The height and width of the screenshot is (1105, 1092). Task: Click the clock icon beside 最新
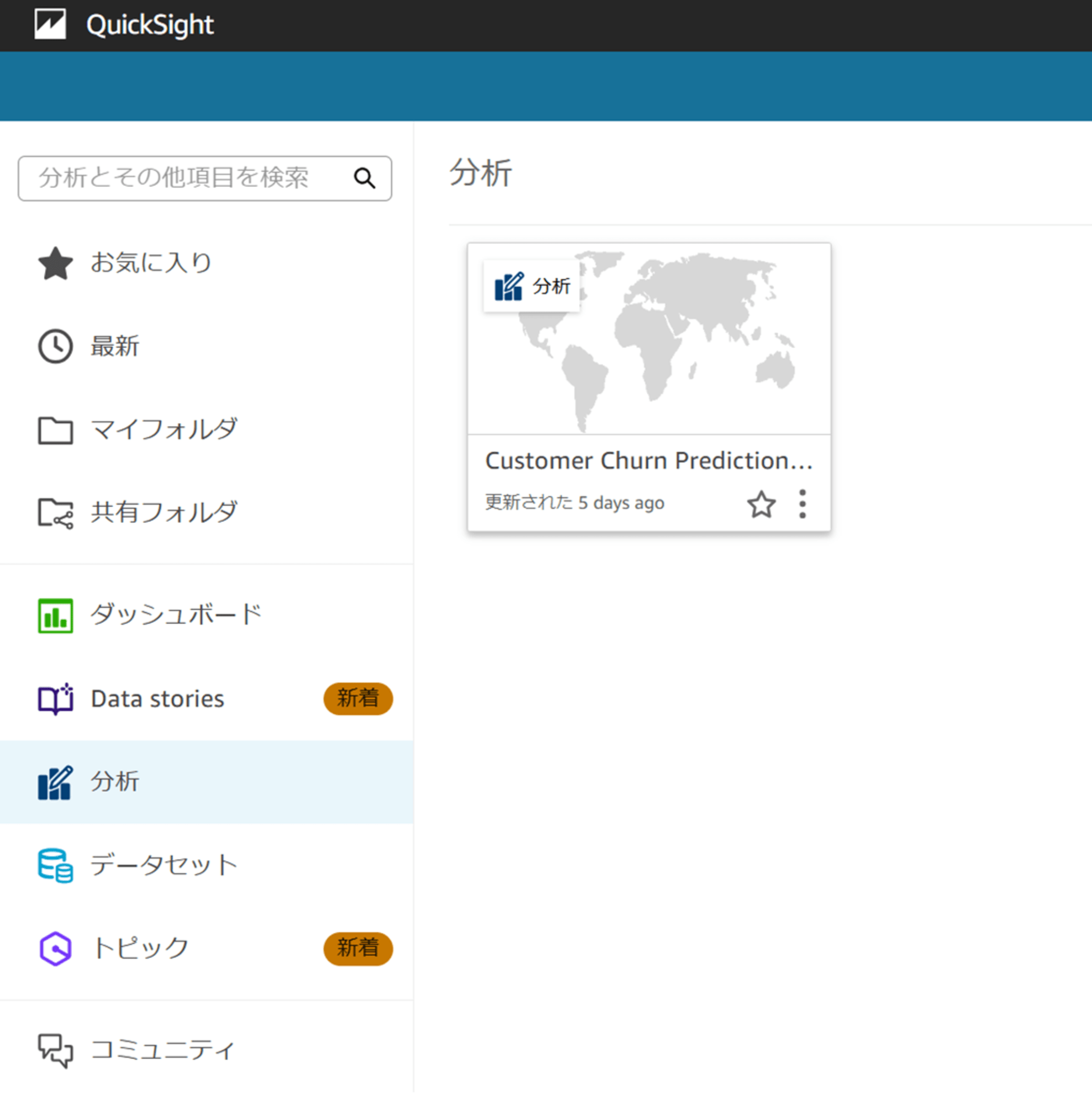[x=55, y=346]
